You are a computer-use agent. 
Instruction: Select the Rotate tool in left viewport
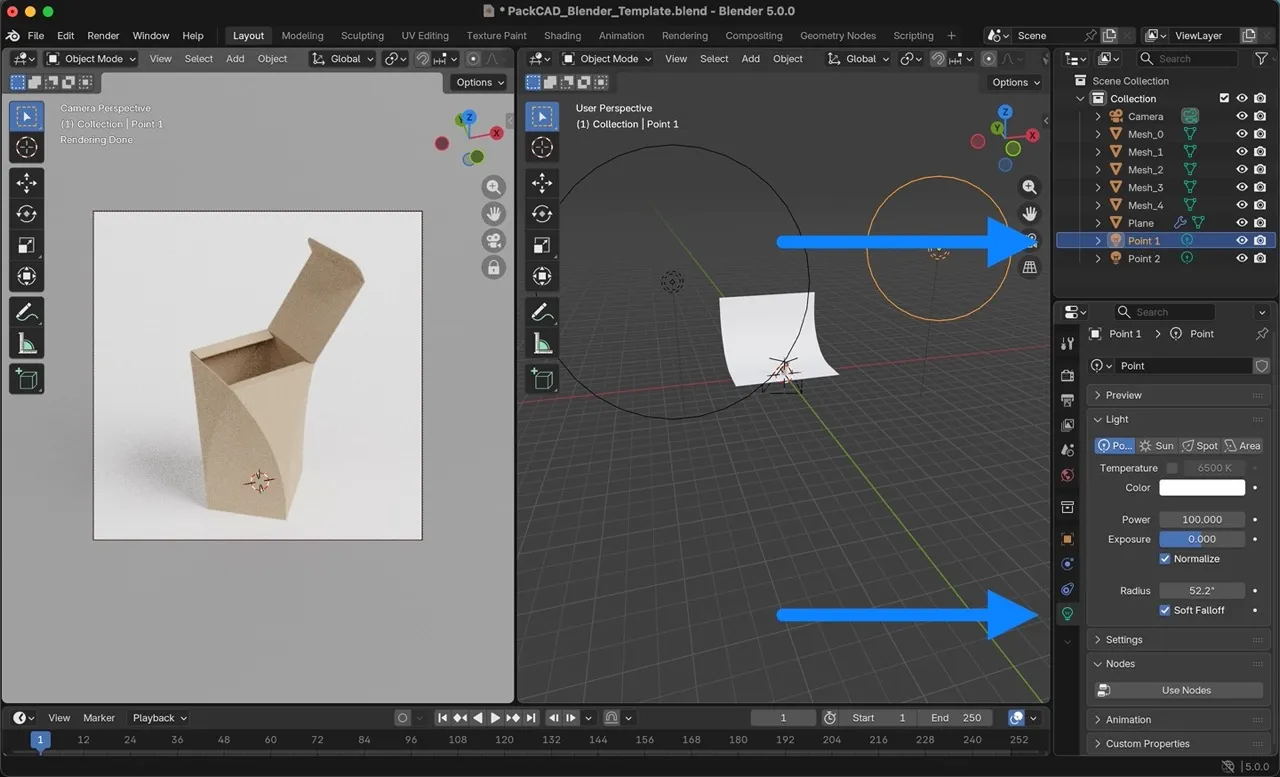click(x=27, y=214)
